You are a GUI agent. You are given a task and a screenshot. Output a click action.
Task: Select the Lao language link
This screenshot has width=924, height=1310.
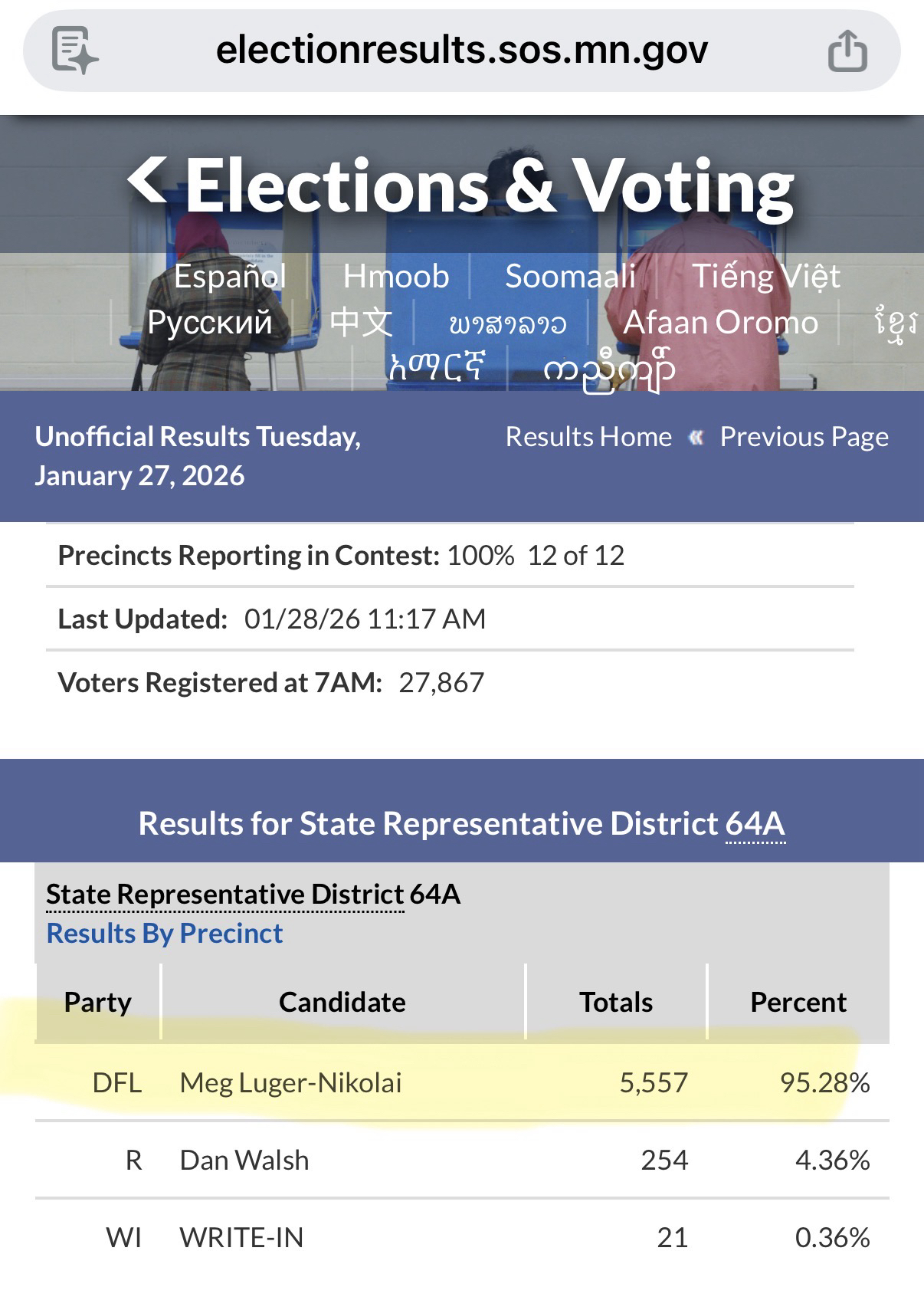click(508, 324)
